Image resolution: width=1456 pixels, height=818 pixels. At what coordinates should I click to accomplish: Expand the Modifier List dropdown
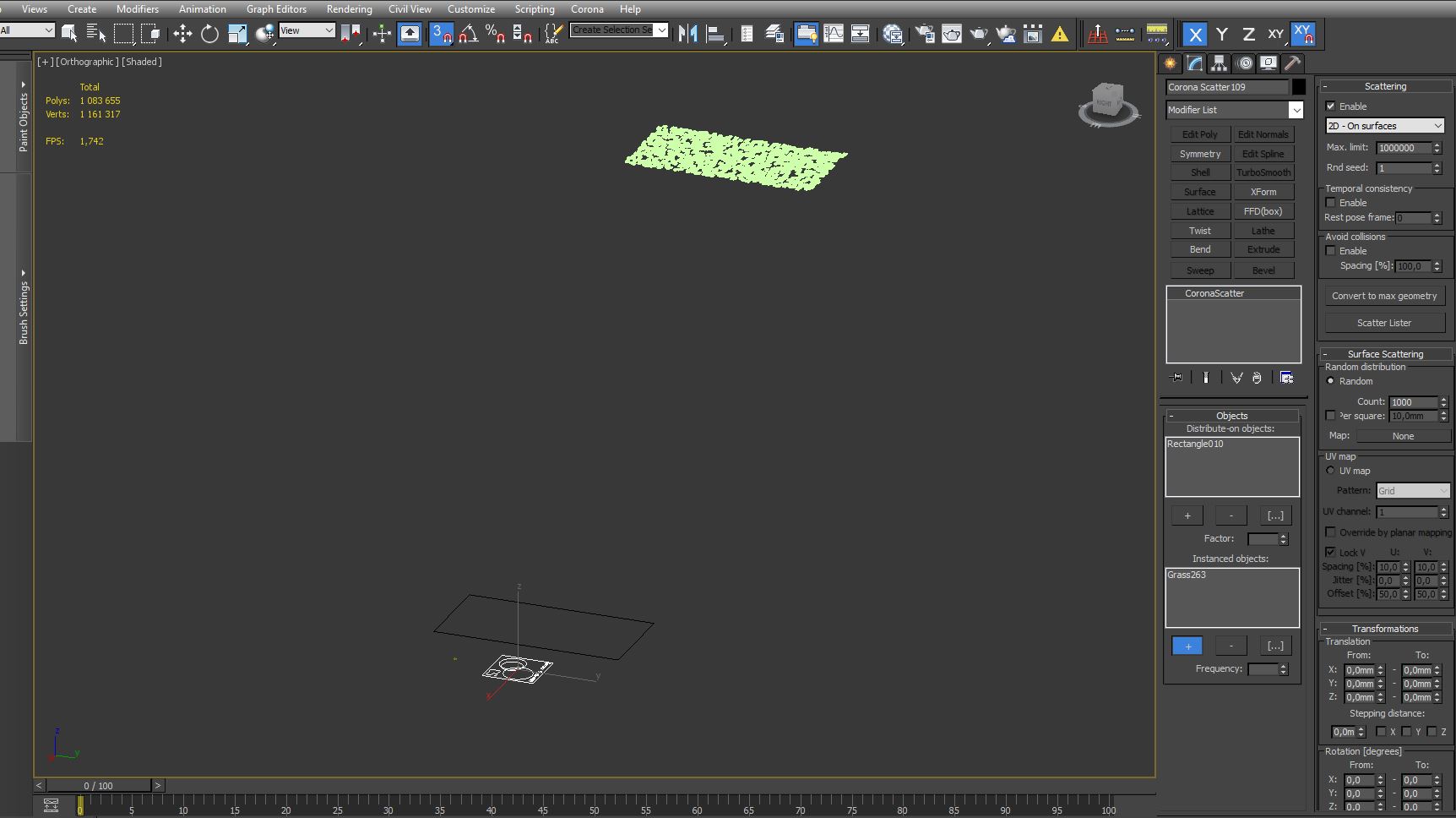click(1296, 110)
